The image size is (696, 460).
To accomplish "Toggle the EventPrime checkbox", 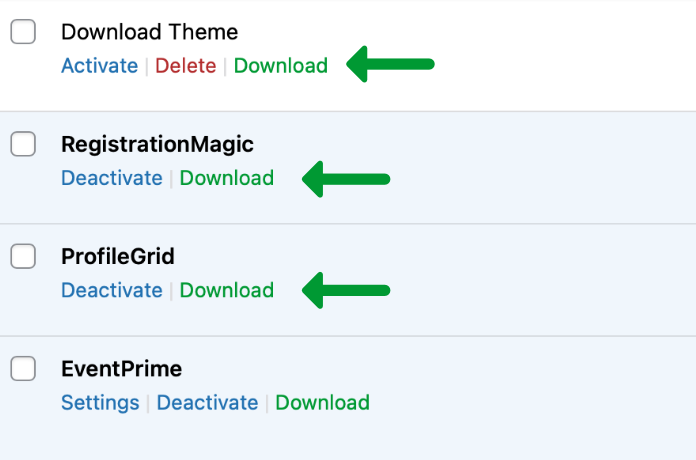I will [x=23, y=368].
